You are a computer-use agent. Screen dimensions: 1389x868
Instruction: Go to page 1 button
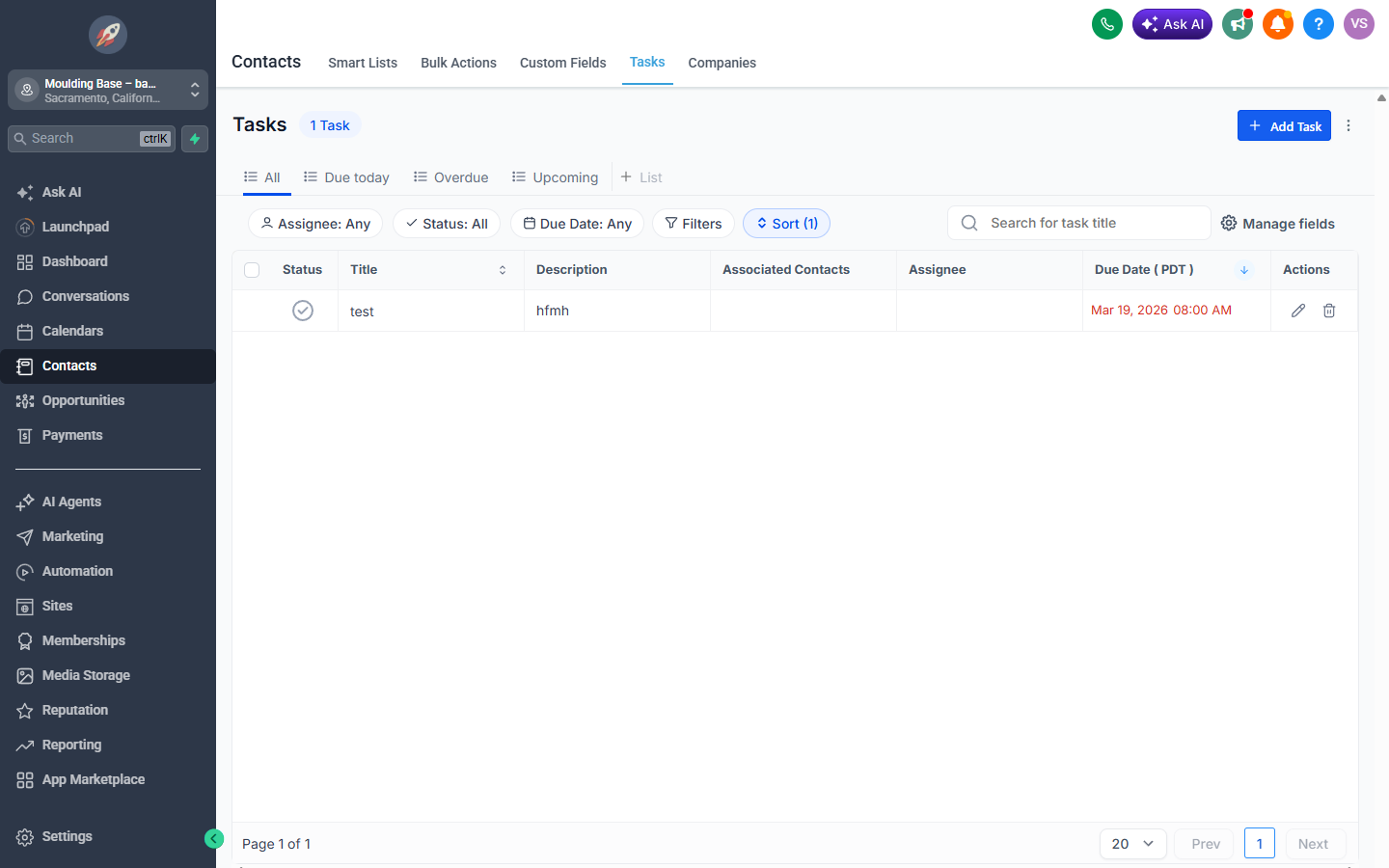pos(1260,844)
